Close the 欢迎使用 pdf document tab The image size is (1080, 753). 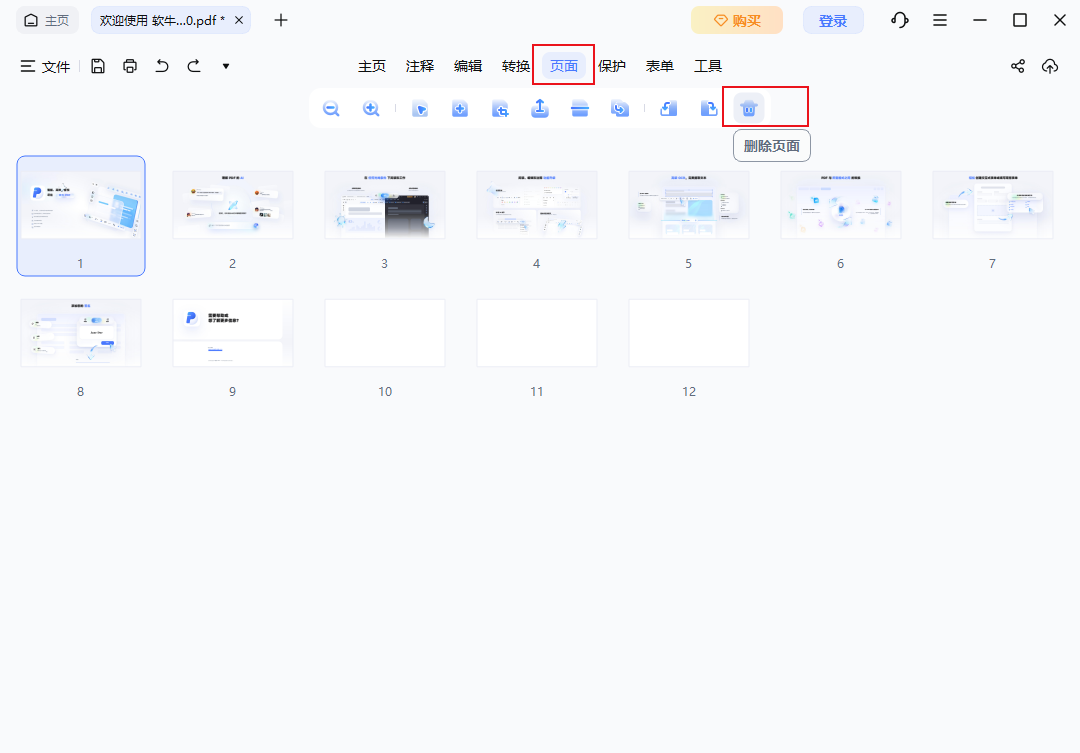tap(239, 20)
